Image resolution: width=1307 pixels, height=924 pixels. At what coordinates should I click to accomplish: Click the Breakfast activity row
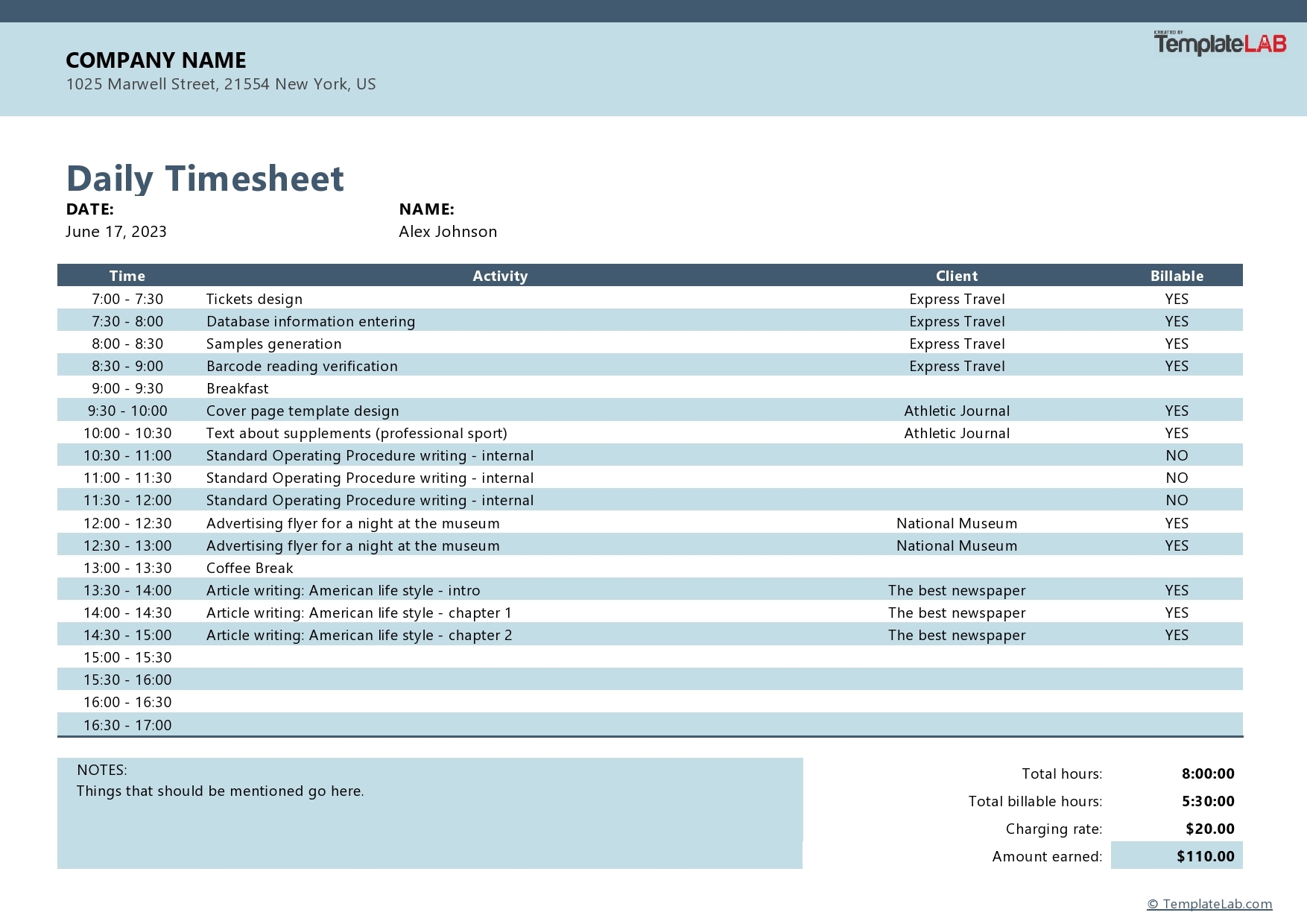pos(238,388)
